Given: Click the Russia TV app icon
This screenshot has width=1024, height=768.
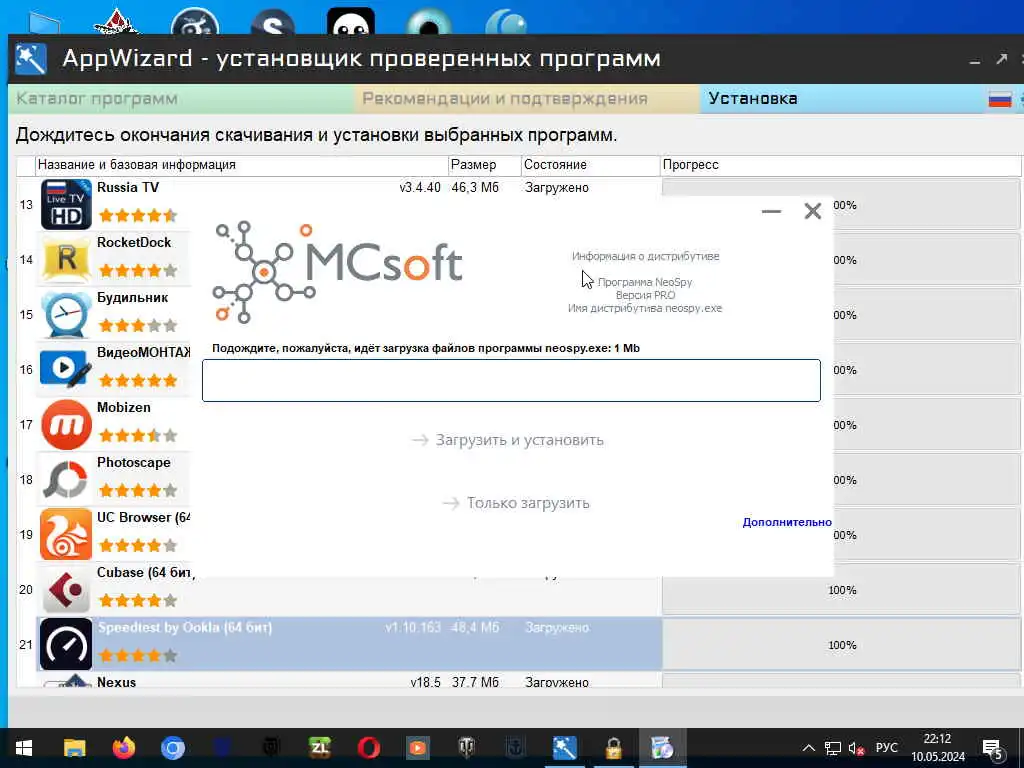Looking at the screenshot, I should (66, 204).
